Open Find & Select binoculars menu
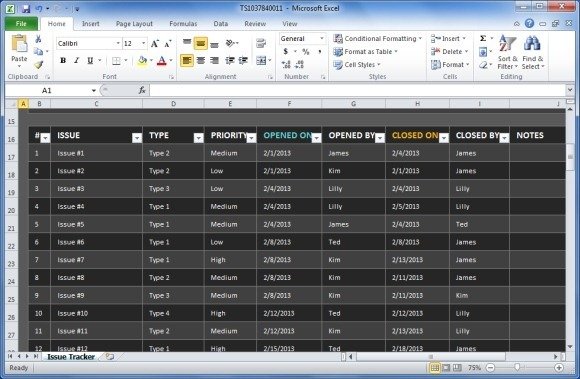 [533, 52]
